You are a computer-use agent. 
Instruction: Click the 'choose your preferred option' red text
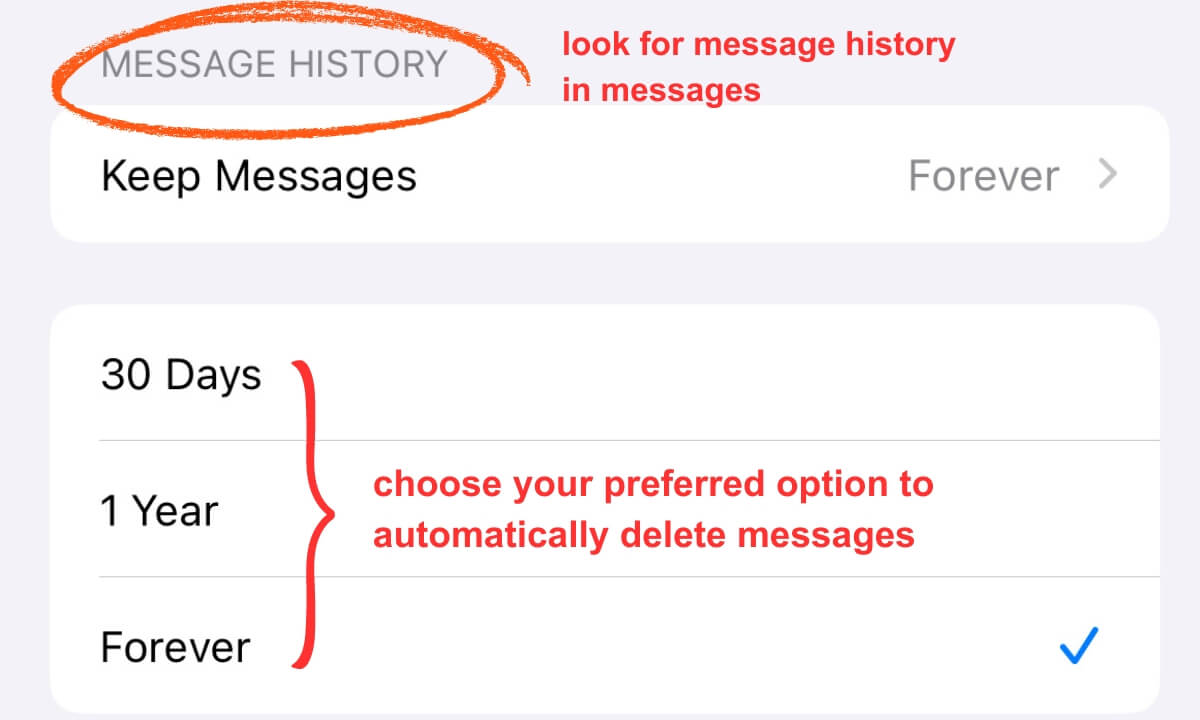653,485
